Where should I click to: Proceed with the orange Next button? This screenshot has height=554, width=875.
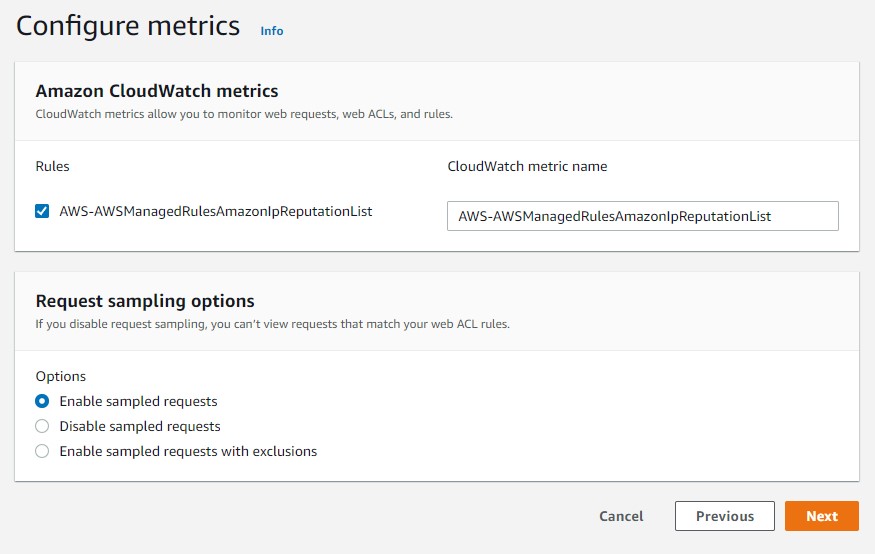[821, 516]
